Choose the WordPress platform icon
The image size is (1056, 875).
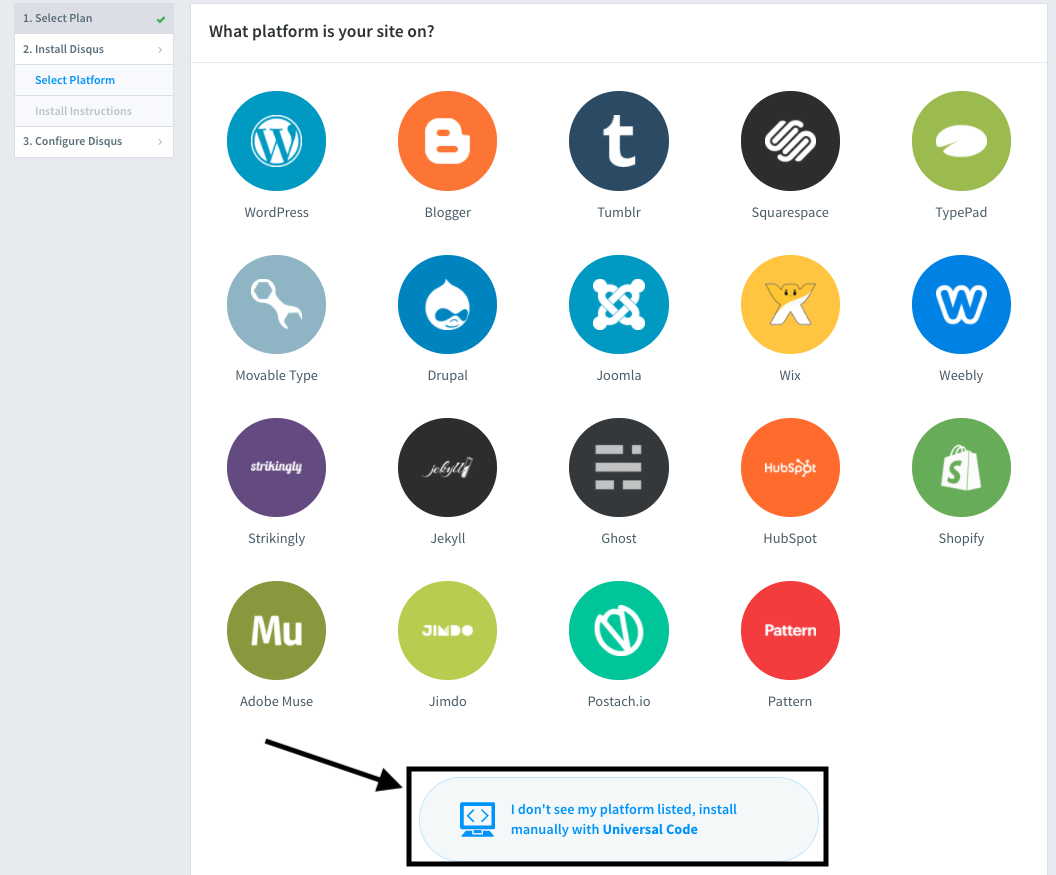276,141
